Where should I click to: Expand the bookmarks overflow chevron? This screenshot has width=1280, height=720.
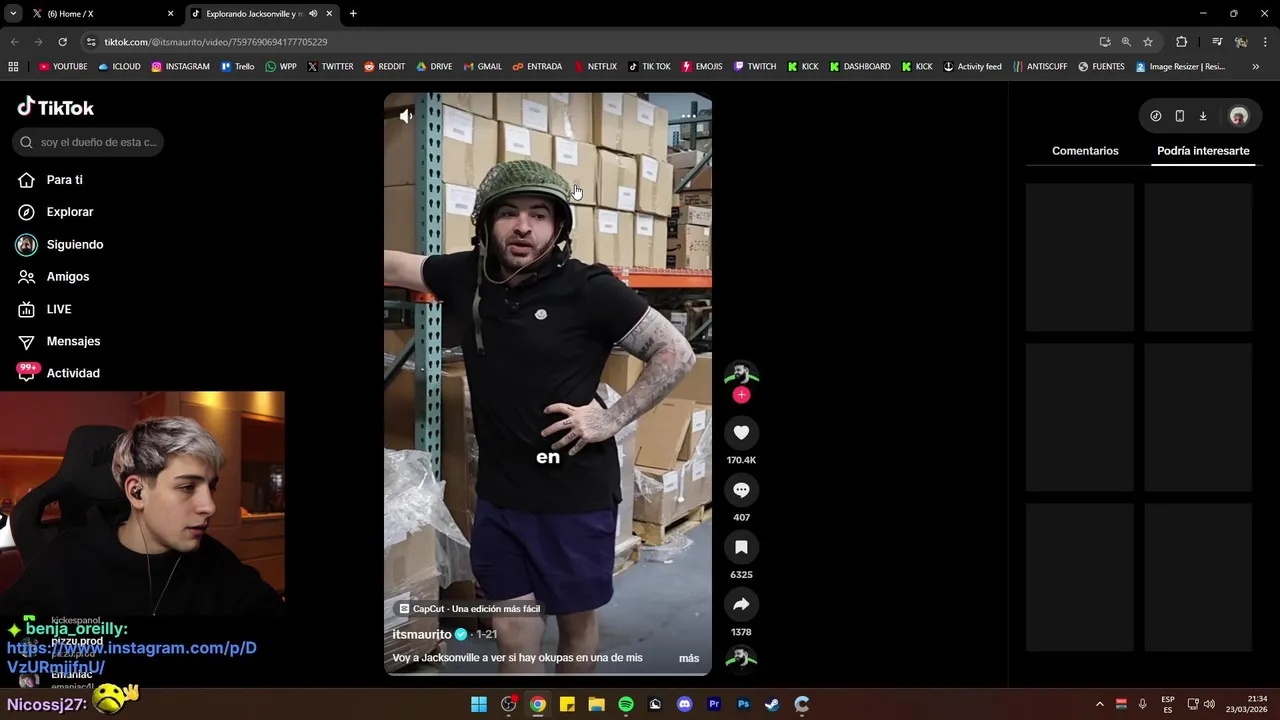point(1256,67)
